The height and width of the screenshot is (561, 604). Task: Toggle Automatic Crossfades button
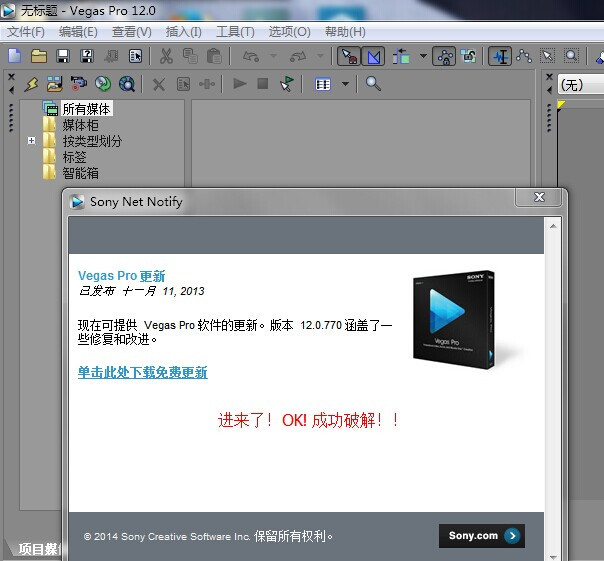pyautogui.click(x=373, y=57)
